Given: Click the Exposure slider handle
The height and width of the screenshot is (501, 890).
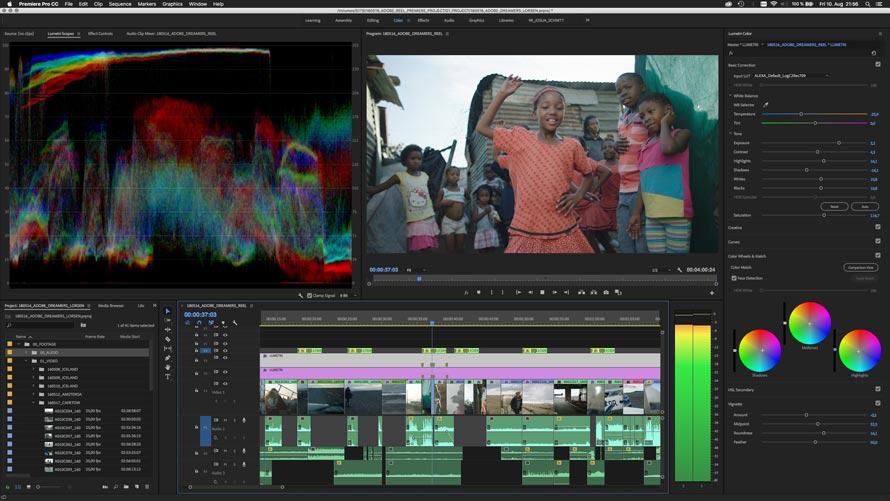Looking at the screenshot, I should click(x=839, y=143).
